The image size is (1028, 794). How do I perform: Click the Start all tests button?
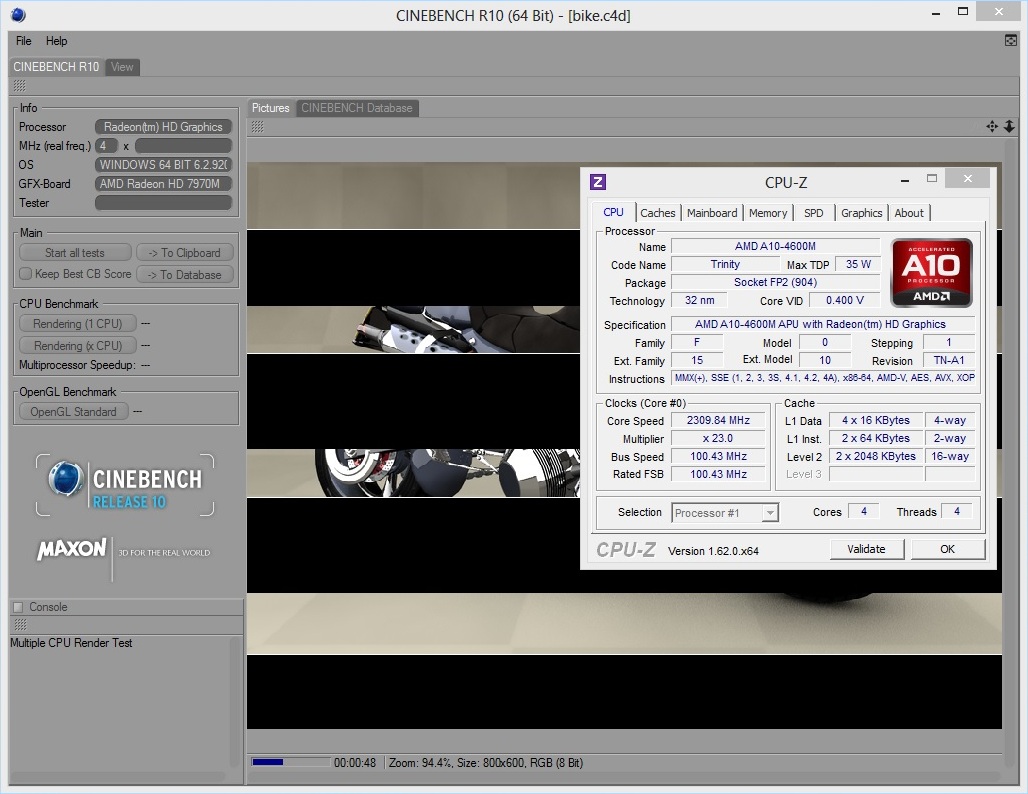(x=75, y=253)
